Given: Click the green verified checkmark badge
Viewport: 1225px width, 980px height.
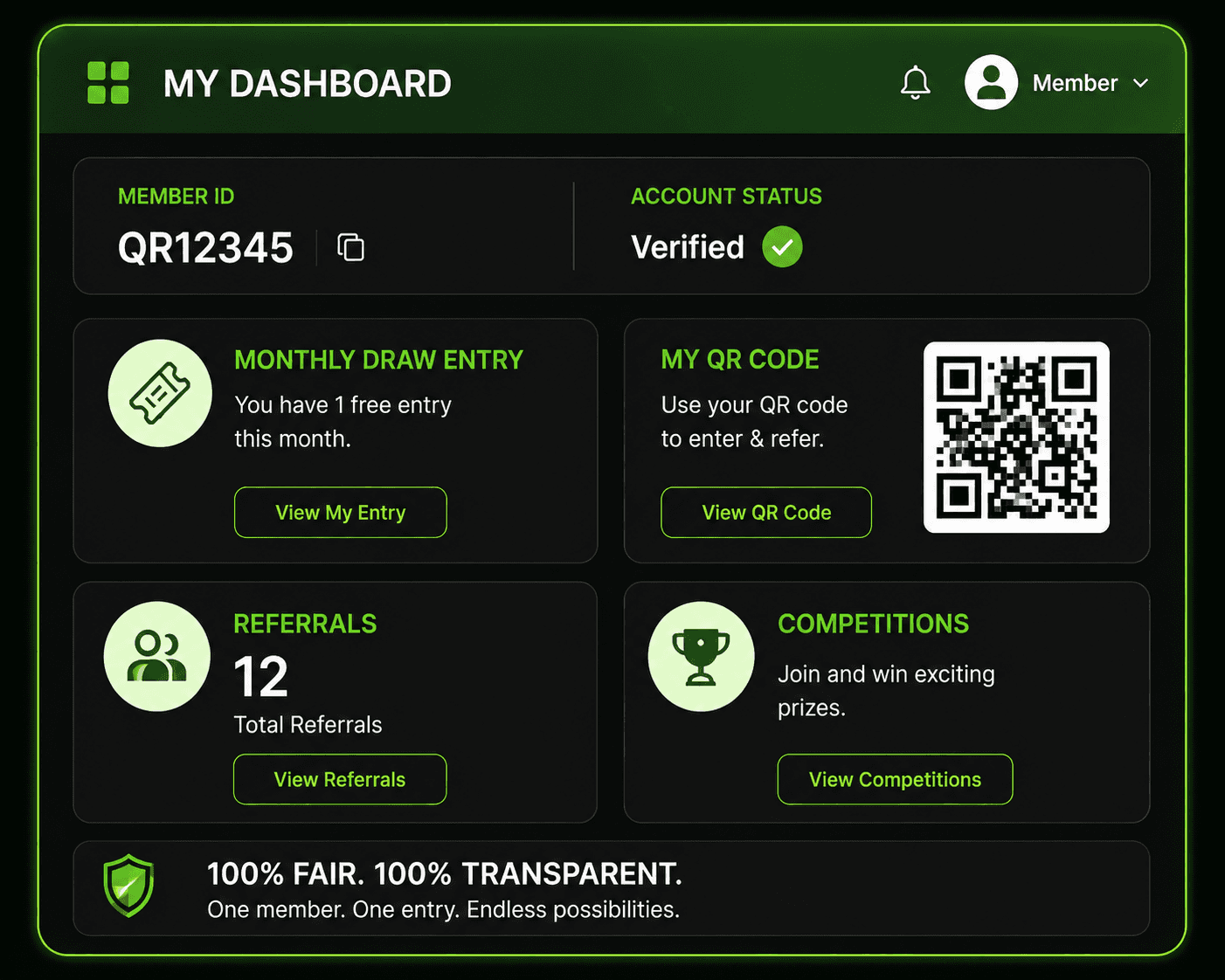Looking at the screenshot, I should click(x=782, y=247).
